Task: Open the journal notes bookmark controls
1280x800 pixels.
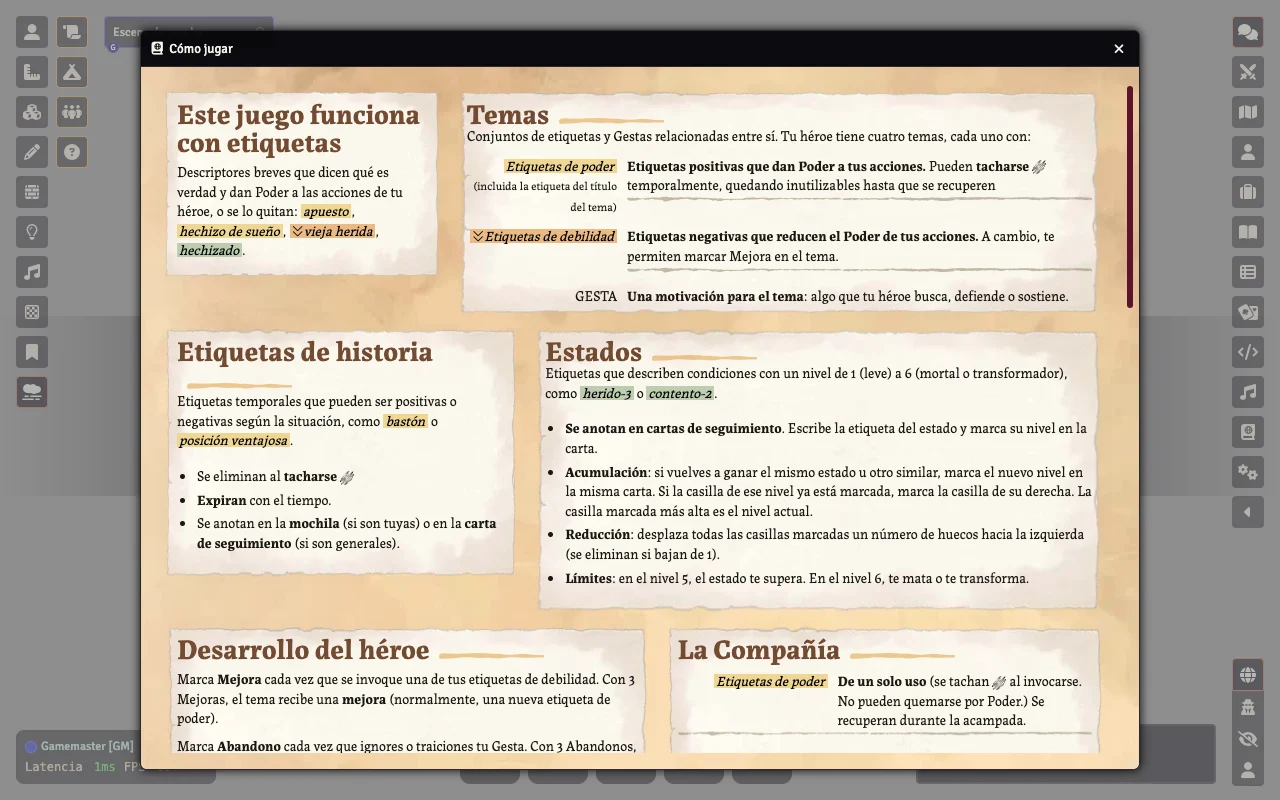Action: 32,352
